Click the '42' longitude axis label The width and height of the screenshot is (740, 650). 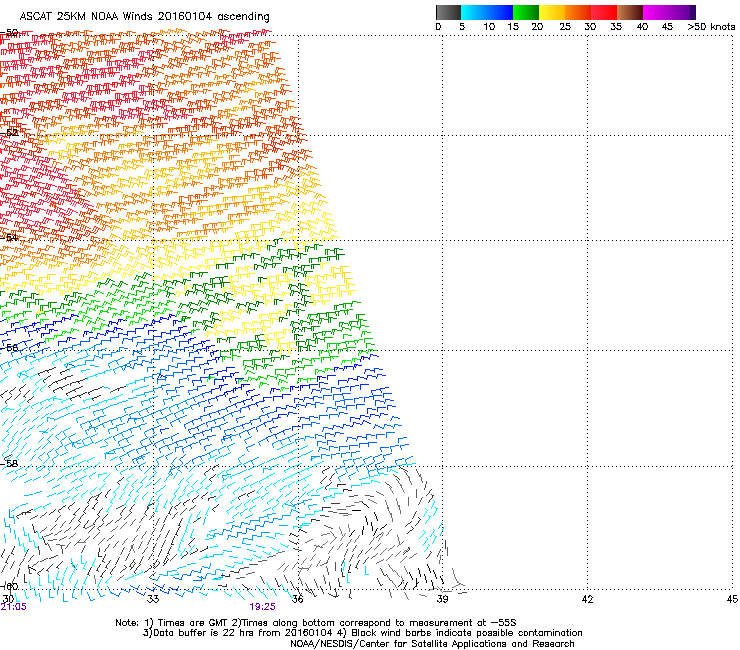click(x=587, y=599)
